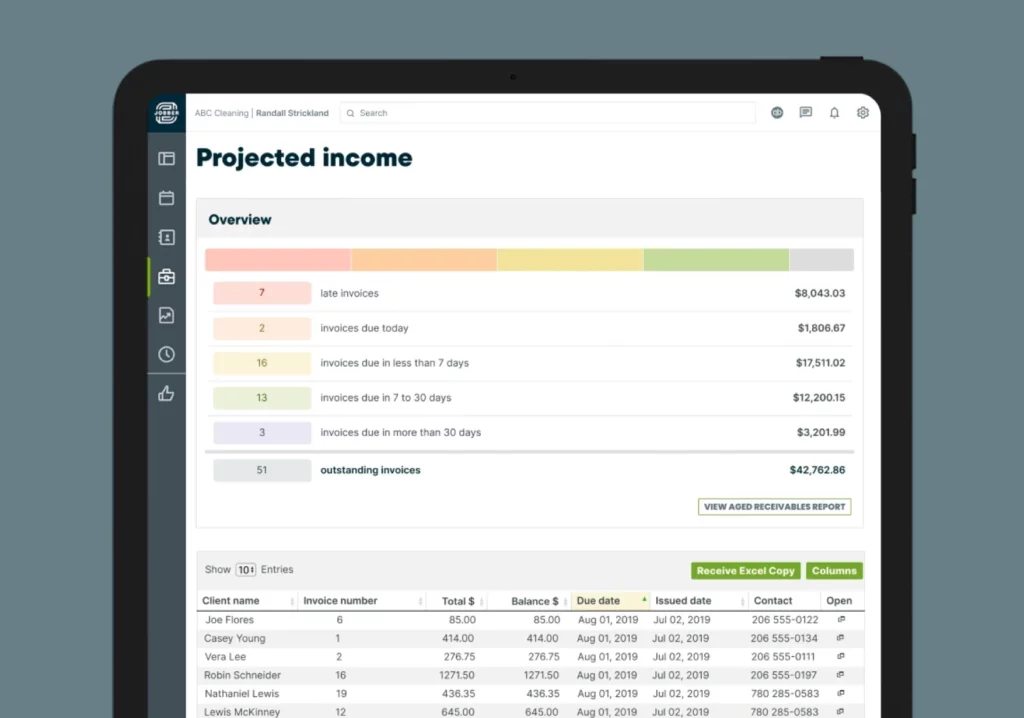Open the thumbs-up refer sidebar icon
1024x718 pixels.
167,393
